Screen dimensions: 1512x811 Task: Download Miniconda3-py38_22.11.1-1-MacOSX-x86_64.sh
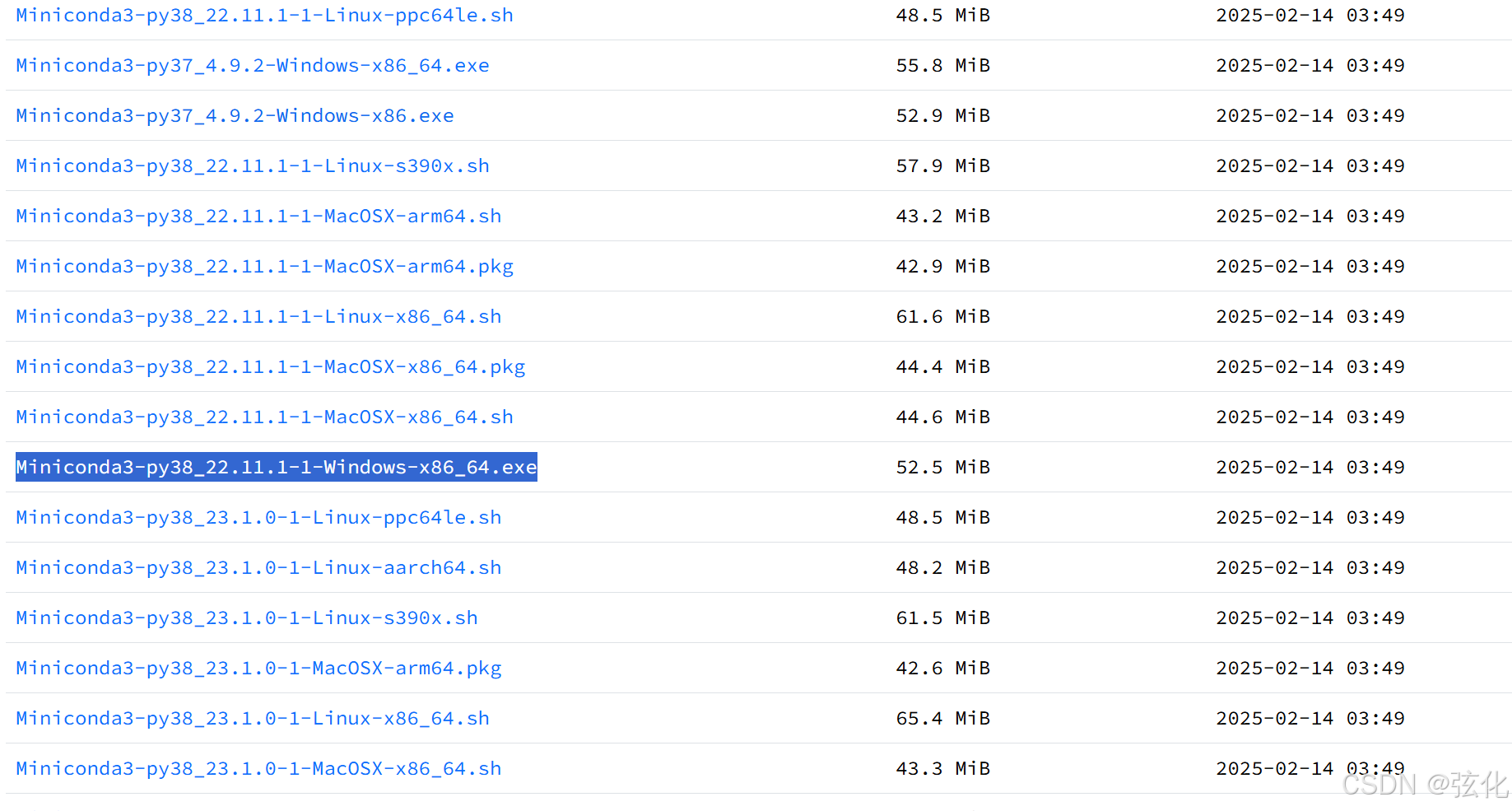(264, 417)
